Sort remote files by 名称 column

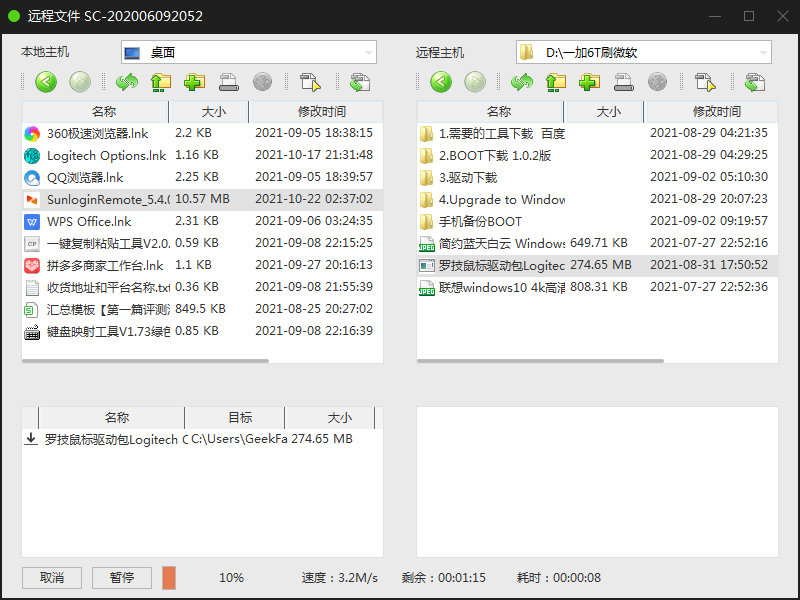(490, 112)
